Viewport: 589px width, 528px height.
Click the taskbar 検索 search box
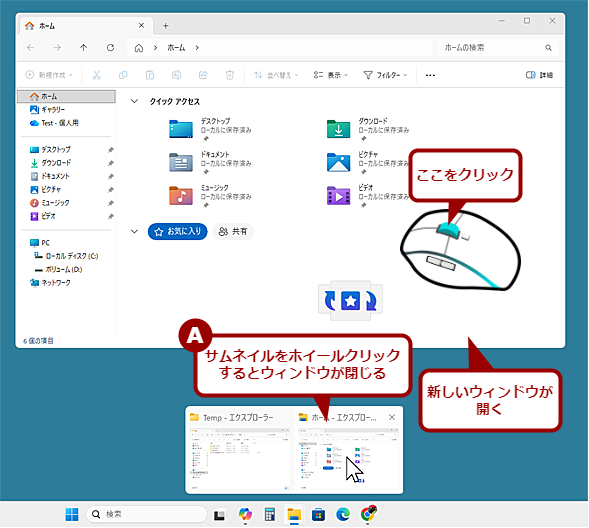(x=146, y=514)
